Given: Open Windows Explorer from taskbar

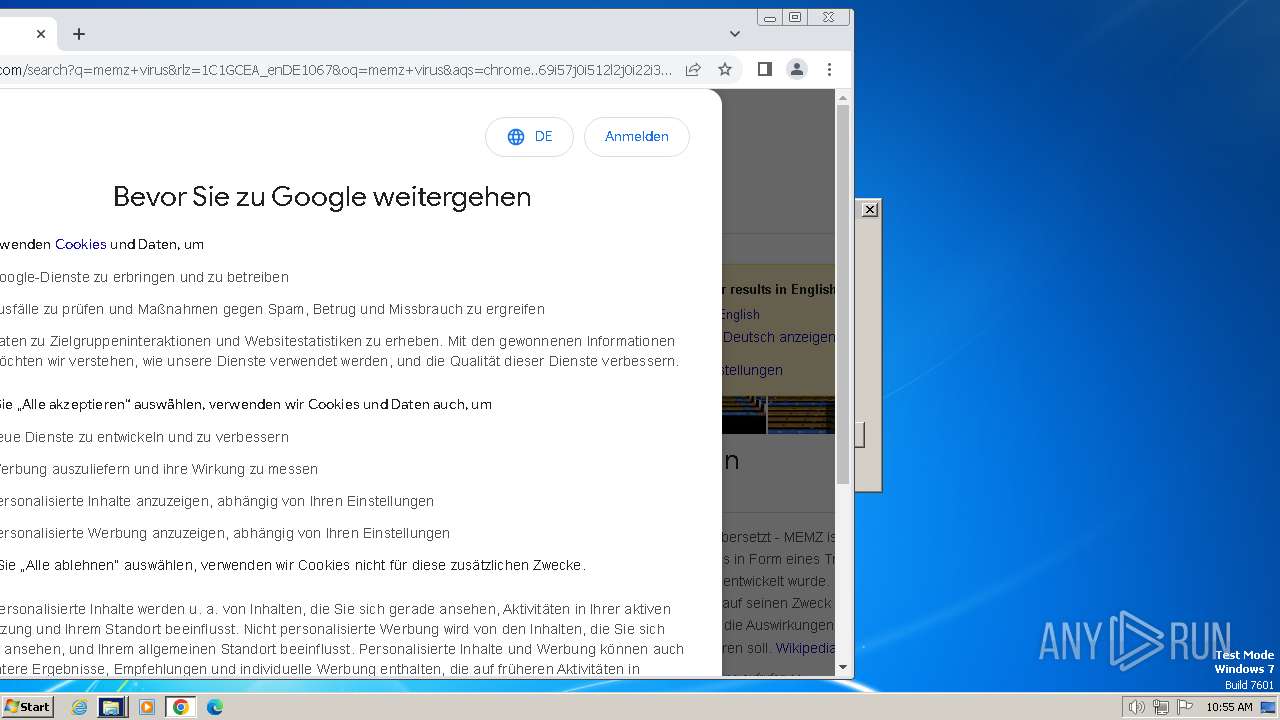Looking at the screenshot, I should [x=112, y=707].
